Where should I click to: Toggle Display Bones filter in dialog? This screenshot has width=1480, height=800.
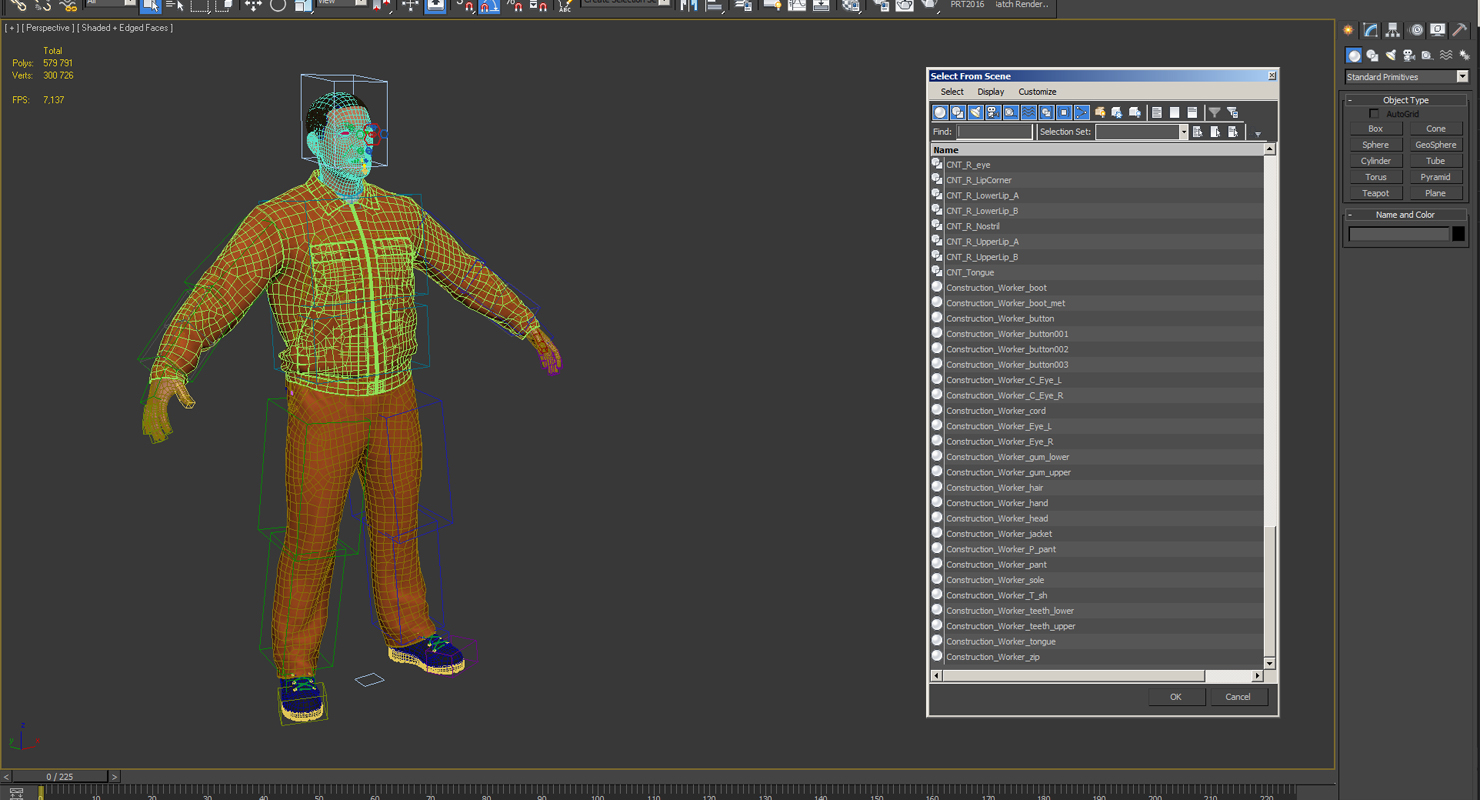click(x=1082, y=112)
